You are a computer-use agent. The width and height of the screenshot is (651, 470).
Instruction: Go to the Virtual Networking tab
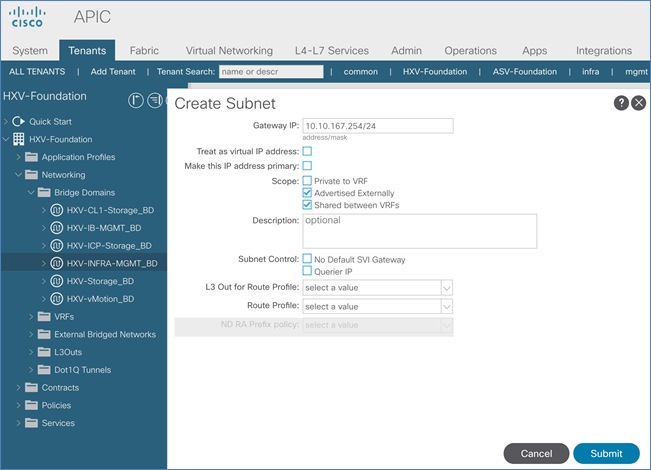point(229,51)
